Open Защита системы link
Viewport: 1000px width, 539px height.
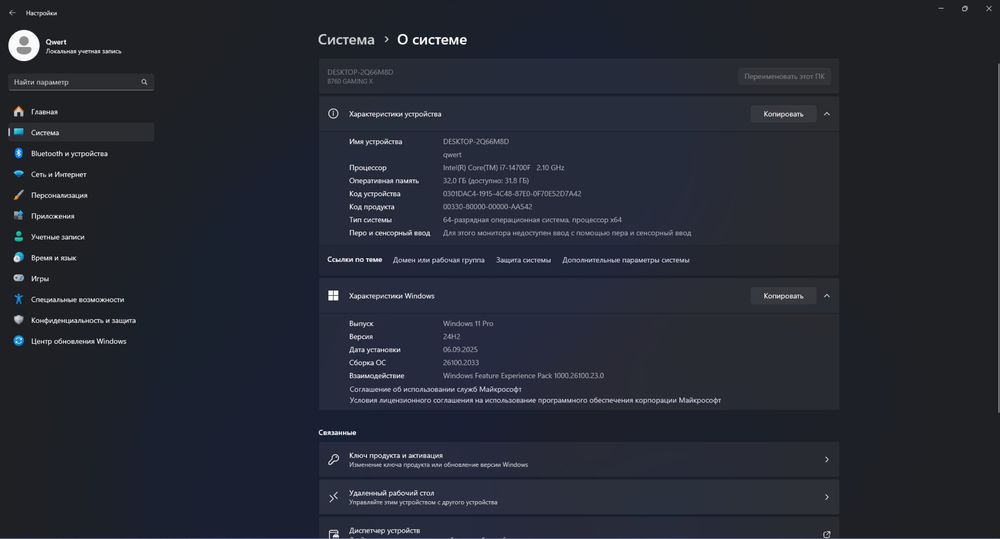524,260
